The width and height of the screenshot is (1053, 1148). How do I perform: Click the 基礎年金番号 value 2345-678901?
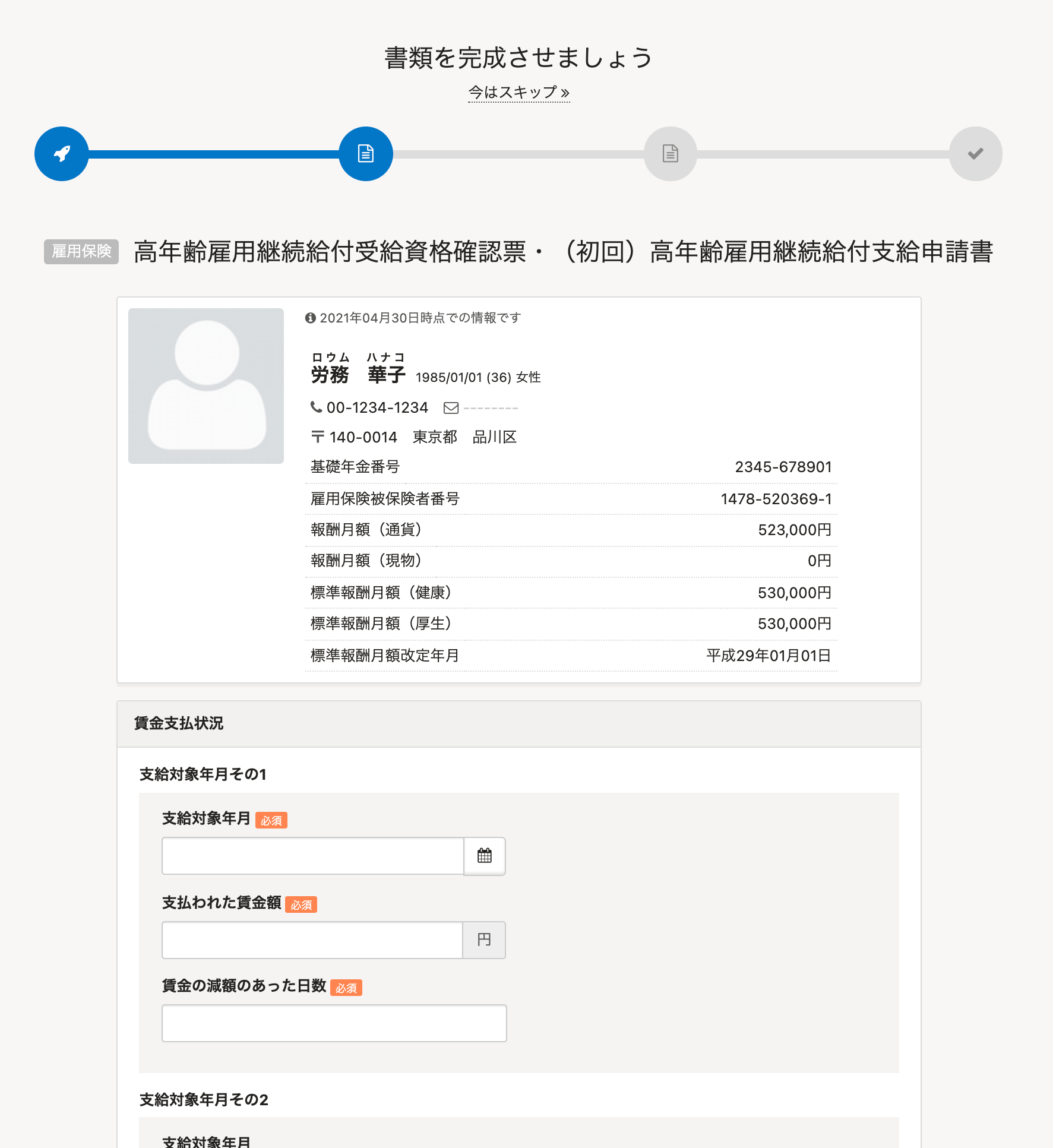pyautogui.click(x=783, y=467)
